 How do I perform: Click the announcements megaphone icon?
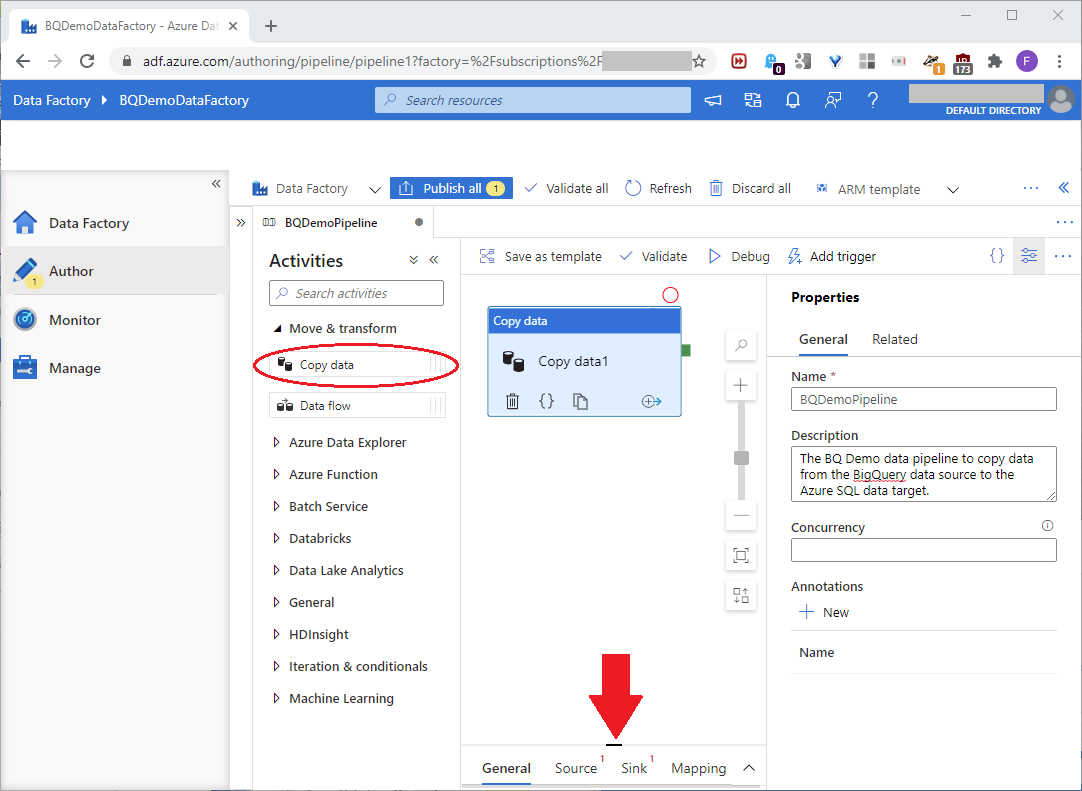click(x=713, y=101)
